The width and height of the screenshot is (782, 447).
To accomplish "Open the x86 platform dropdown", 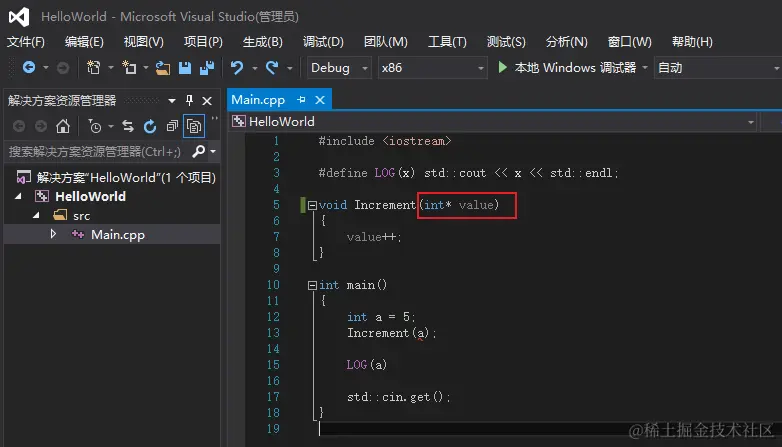I will (x=432, y=67).
